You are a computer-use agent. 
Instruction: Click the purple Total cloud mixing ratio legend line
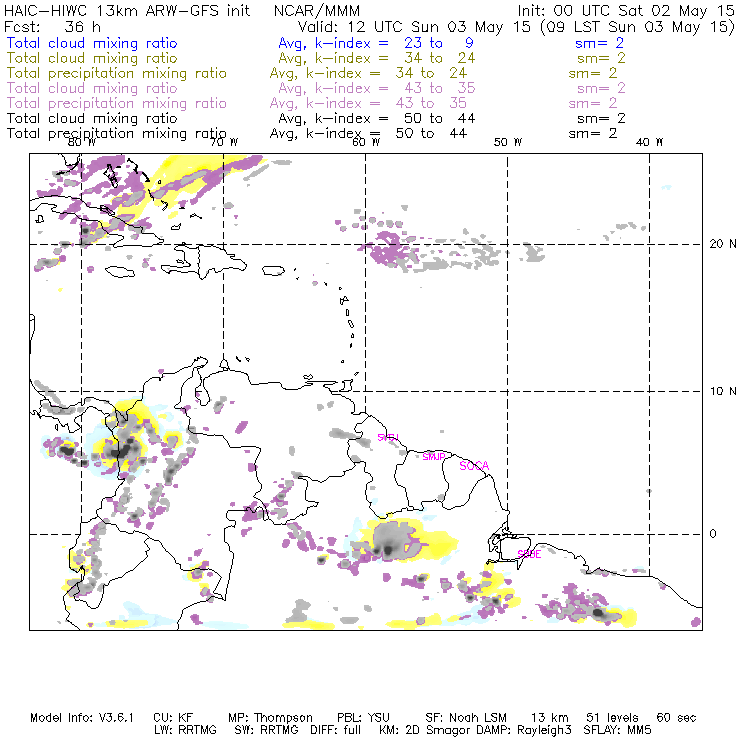[92, 88]
